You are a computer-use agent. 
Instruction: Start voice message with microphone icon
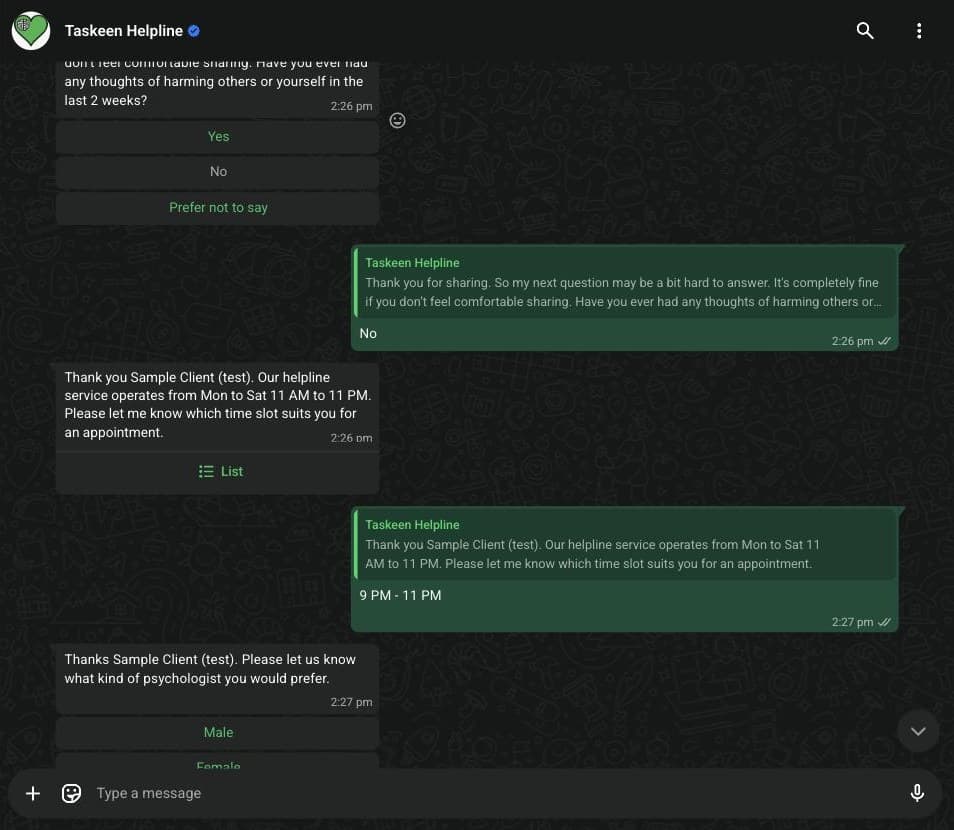[917, 793]
